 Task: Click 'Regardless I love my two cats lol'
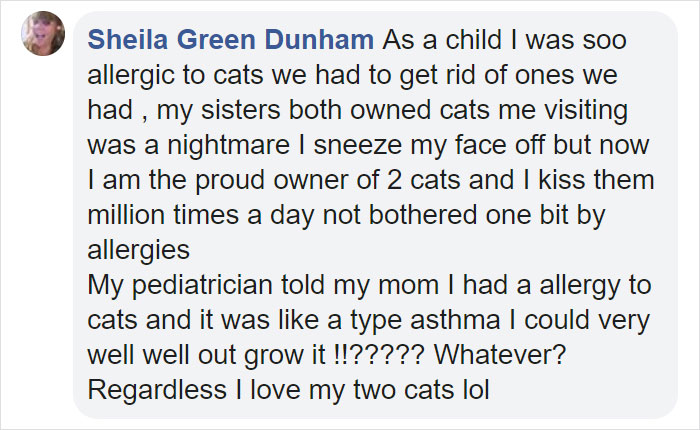(x=288, y=389)
